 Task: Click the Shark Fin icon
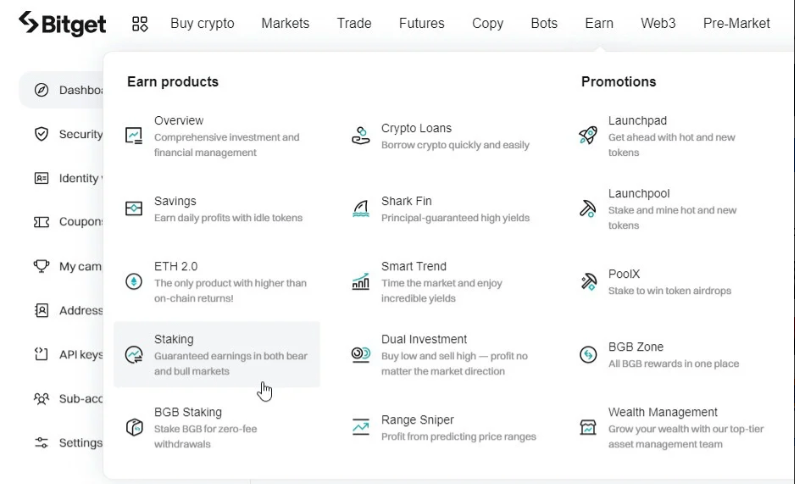pos(361,209)
